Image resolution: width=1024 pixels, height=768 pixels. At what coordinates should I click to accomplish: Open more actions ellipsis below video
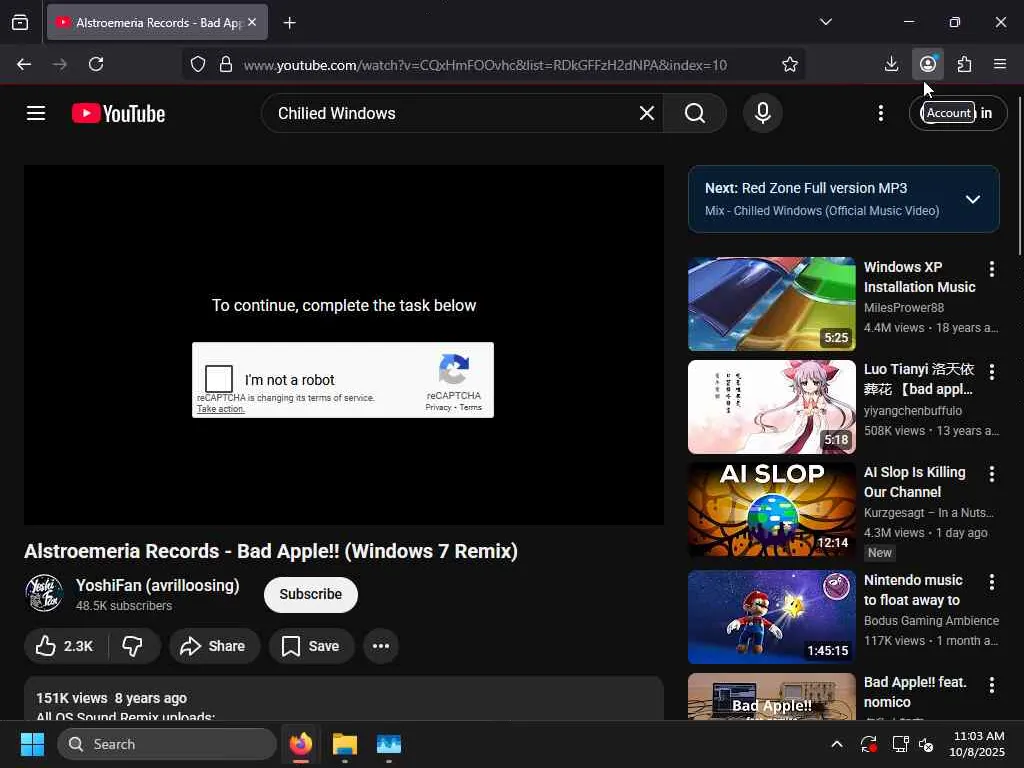[x=381, y=646]
